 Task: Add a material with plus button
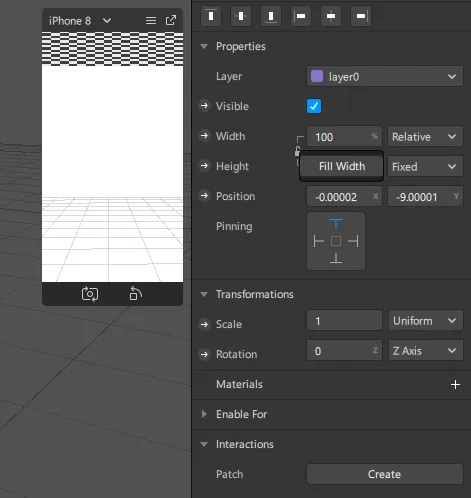point(455,384)
